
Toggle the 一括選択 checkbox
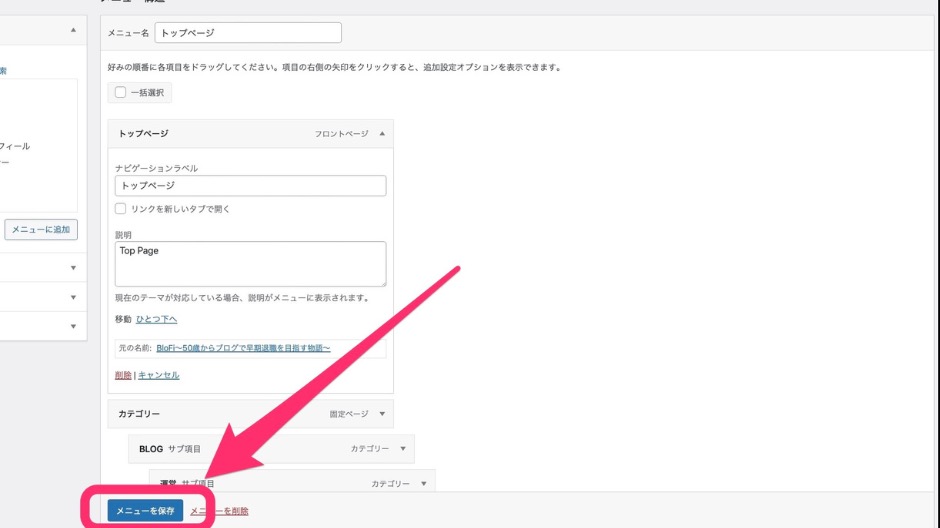121,93
